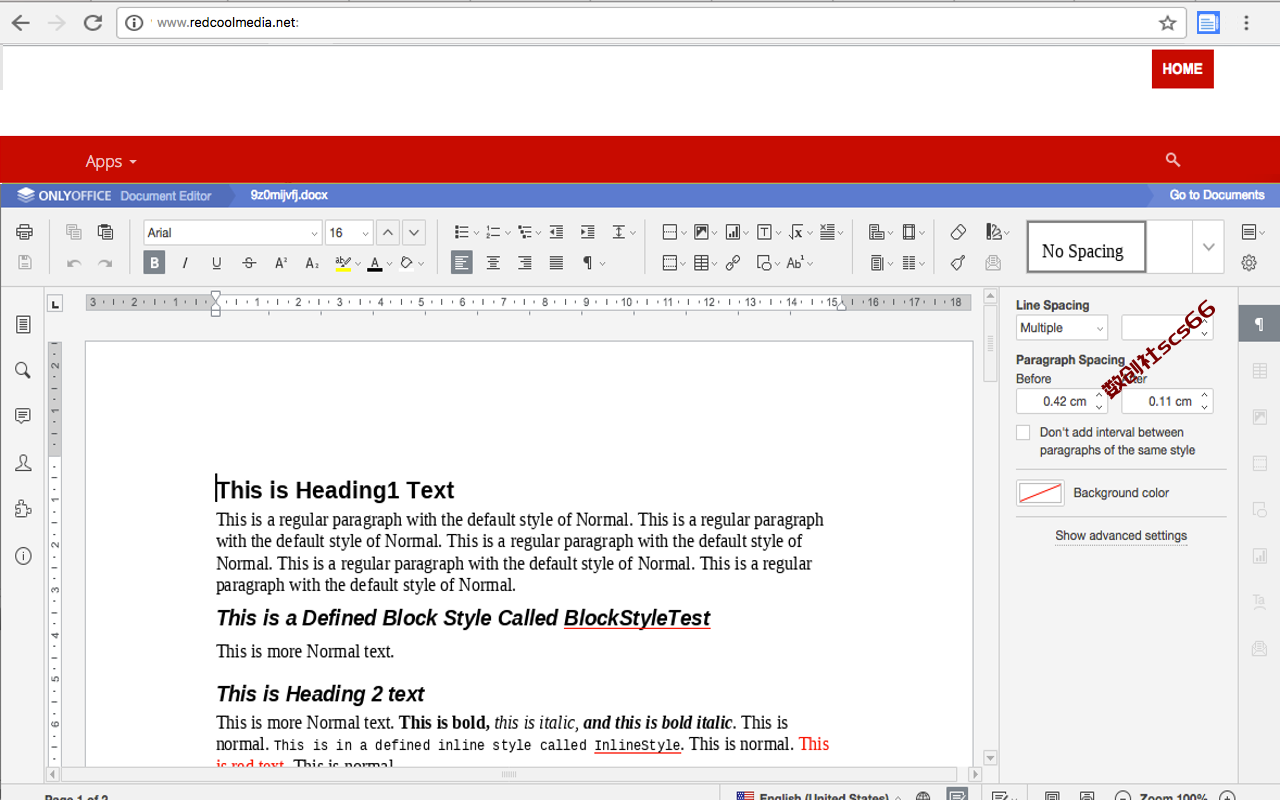Open image settings in right sidebar
This screenshot has width=1280, height=800.
(x=1259, y=417)
